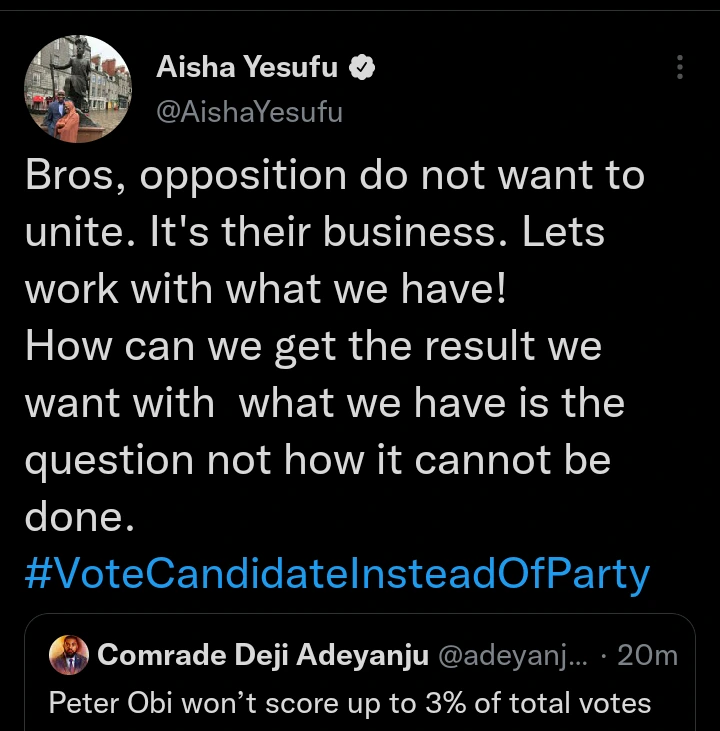Click the text "work with what we have!"
The image size is (720, 731).
tap(265, 290)
